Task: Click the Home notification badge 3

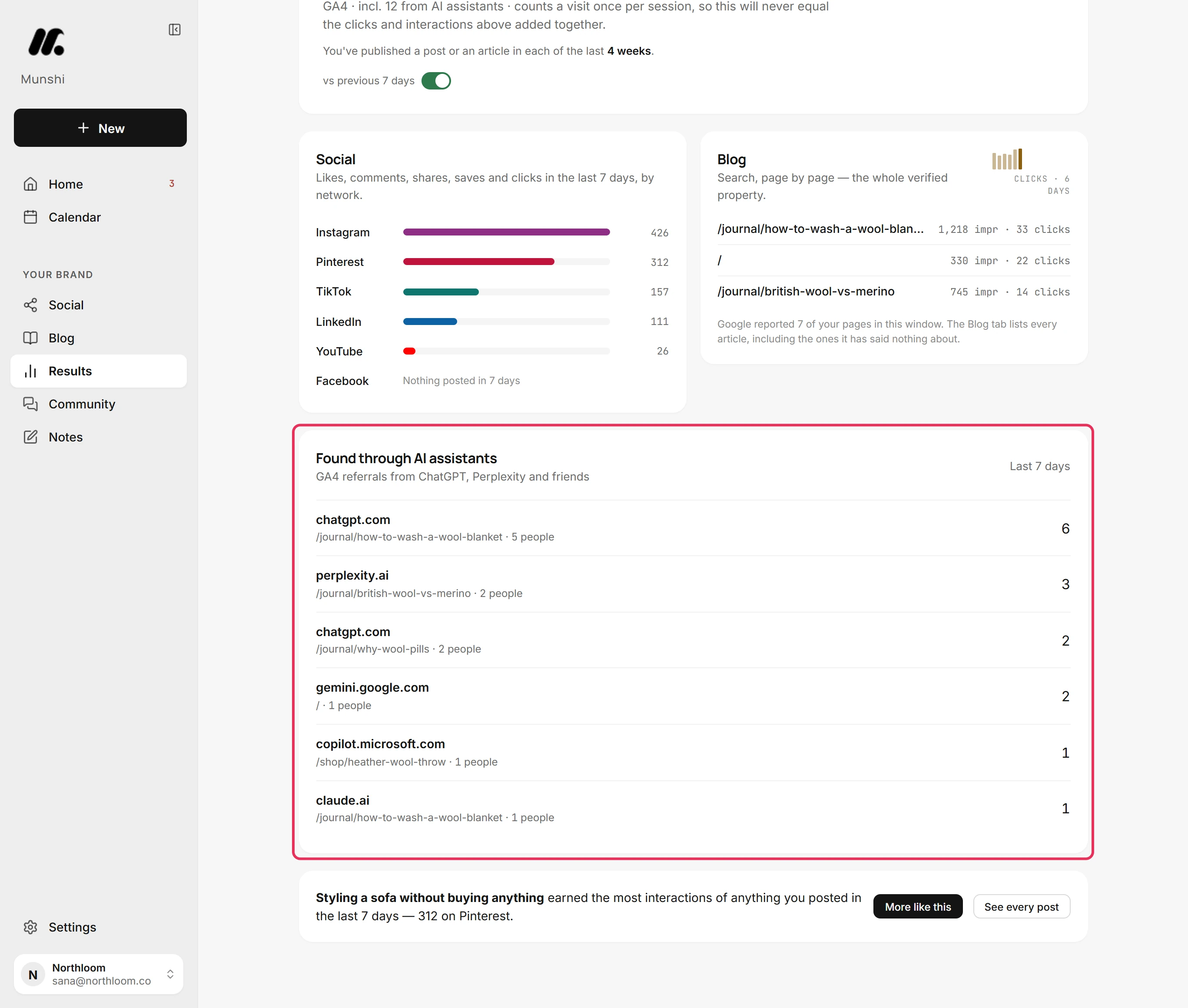Action: click(172, 183)
